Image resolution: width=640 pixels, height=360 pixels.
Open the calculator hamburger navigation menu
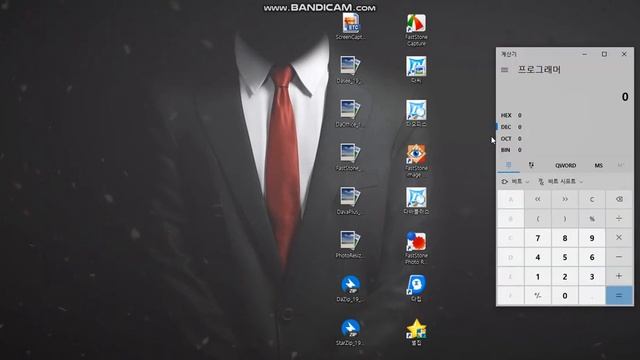pos(504,70)
